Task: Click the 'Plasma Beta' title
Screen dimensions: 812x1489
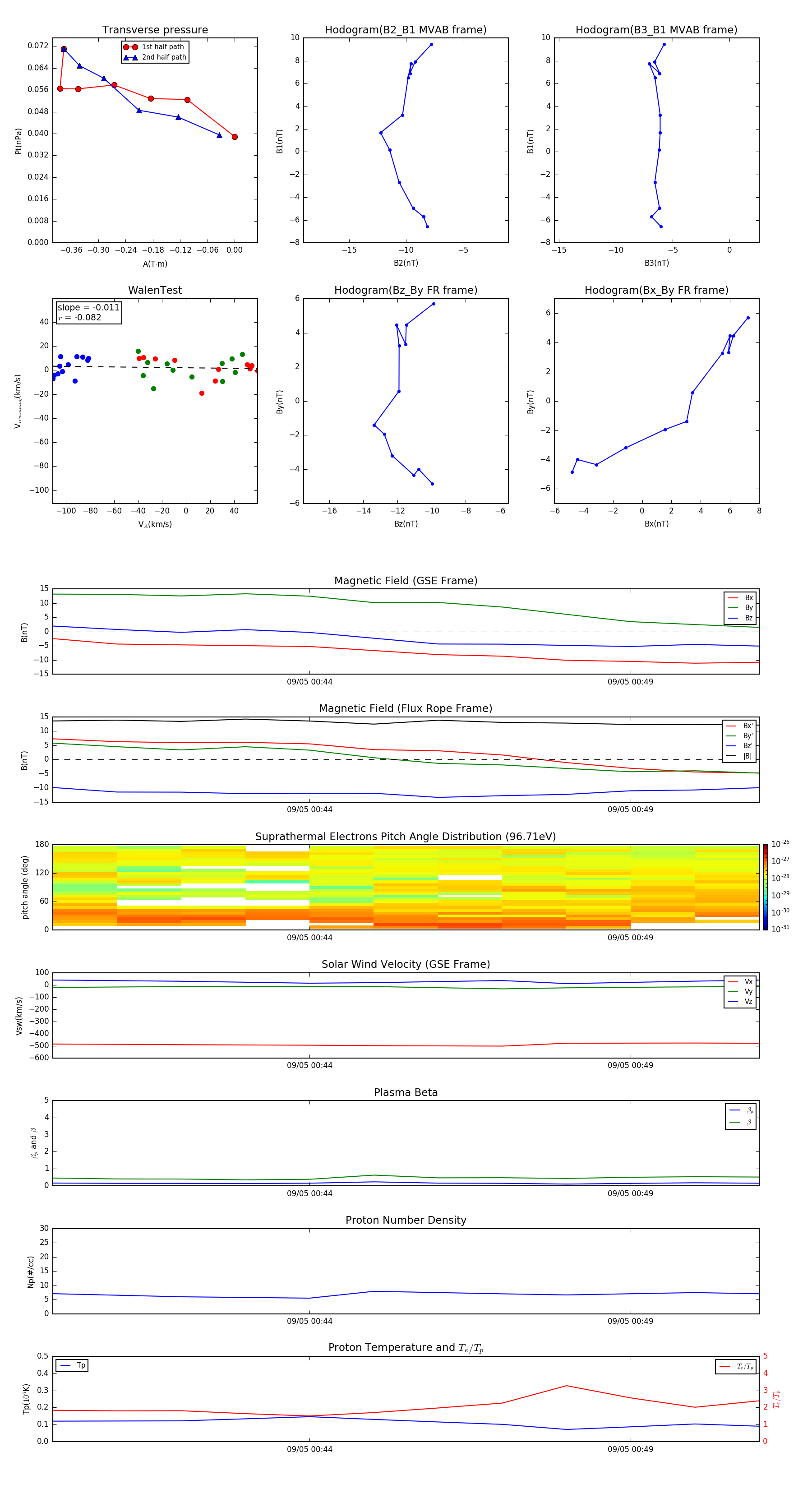Action: [x=406, y=1092]
